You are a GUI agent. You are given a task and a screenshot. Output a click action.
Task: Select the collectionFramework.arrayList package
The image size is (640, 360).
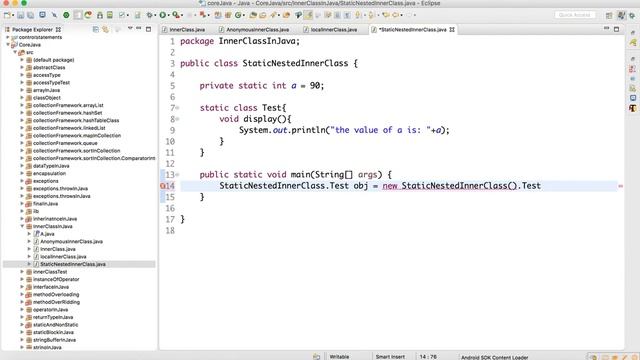coord(68,105)
